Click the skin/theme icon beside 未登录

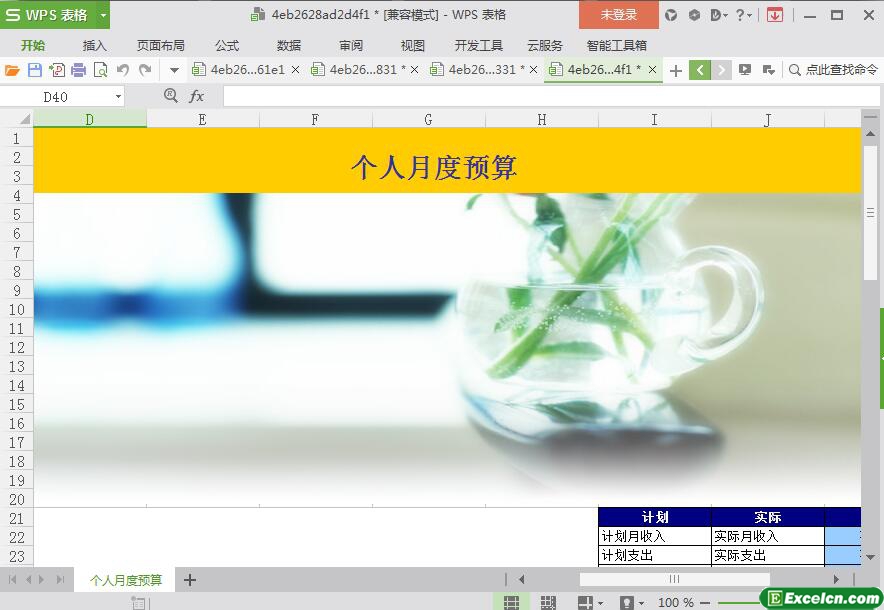tap(671, 15)
